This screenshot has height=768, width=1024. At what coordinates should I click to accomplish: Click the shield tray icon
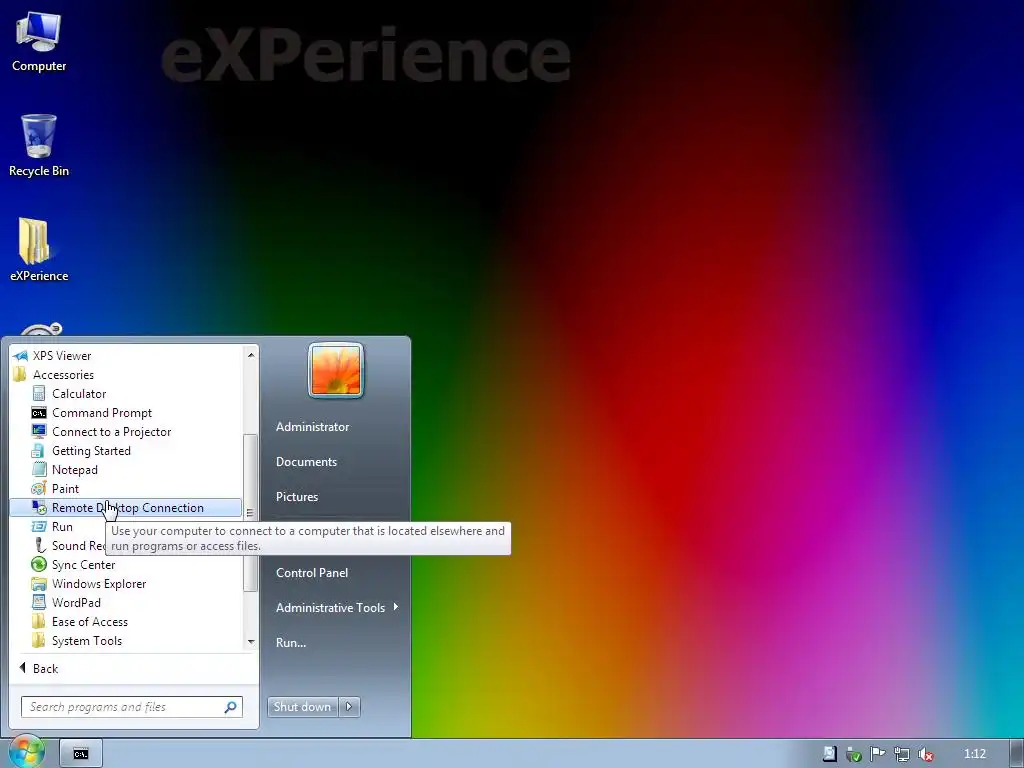854,754
